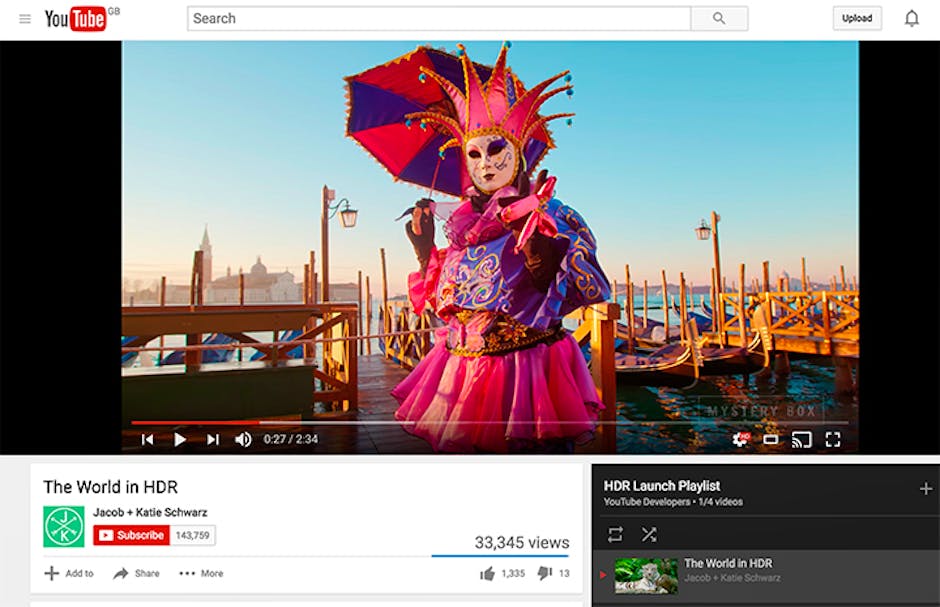The height and width of the screenshot is (607, 940).
Task: Subscribe to Jacob + Katie Schwarz
Action: 131,535
